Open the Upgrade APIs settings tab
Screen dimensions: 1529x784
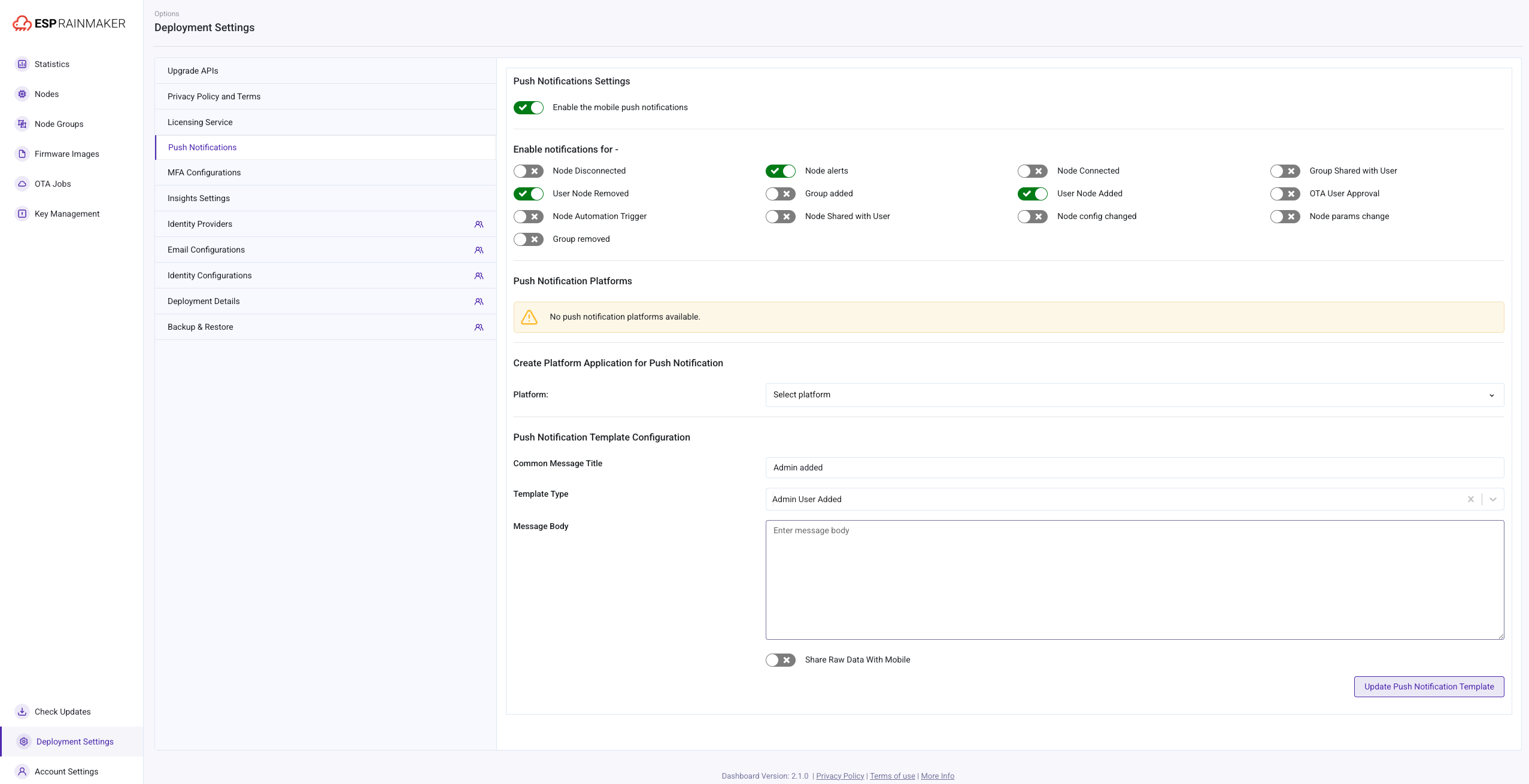point(326,71)
